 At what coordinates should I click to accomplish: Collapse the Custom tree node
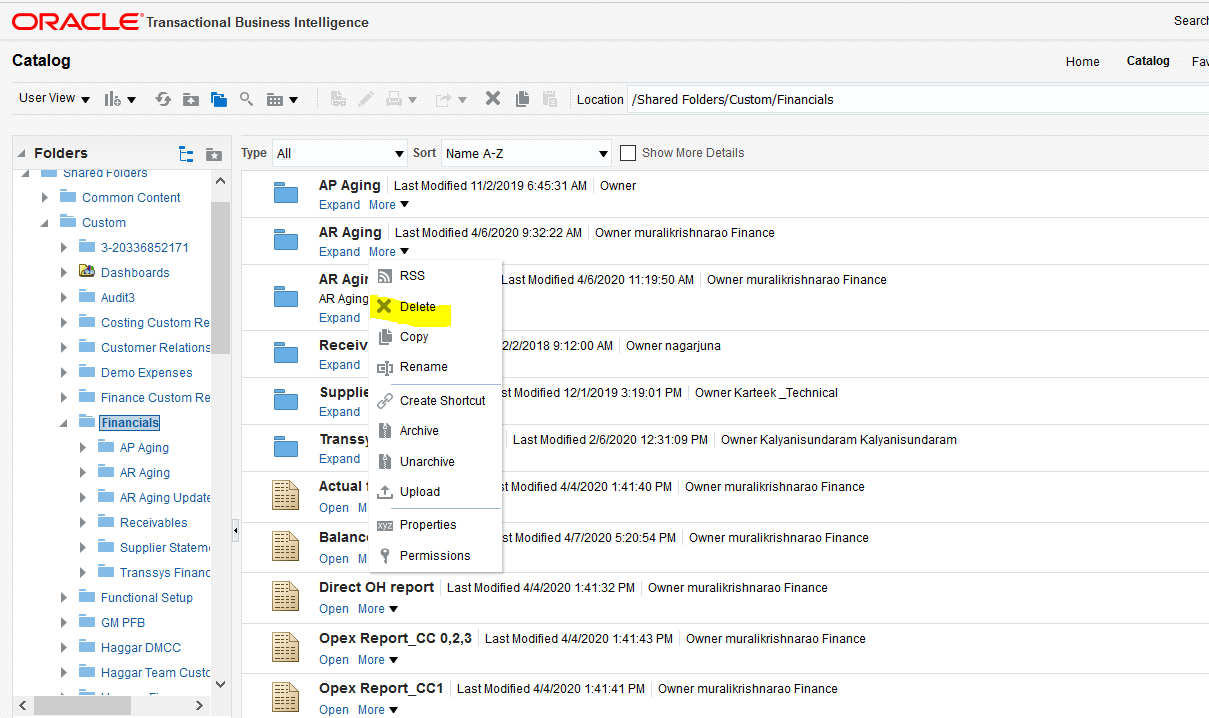pos(44,222)
